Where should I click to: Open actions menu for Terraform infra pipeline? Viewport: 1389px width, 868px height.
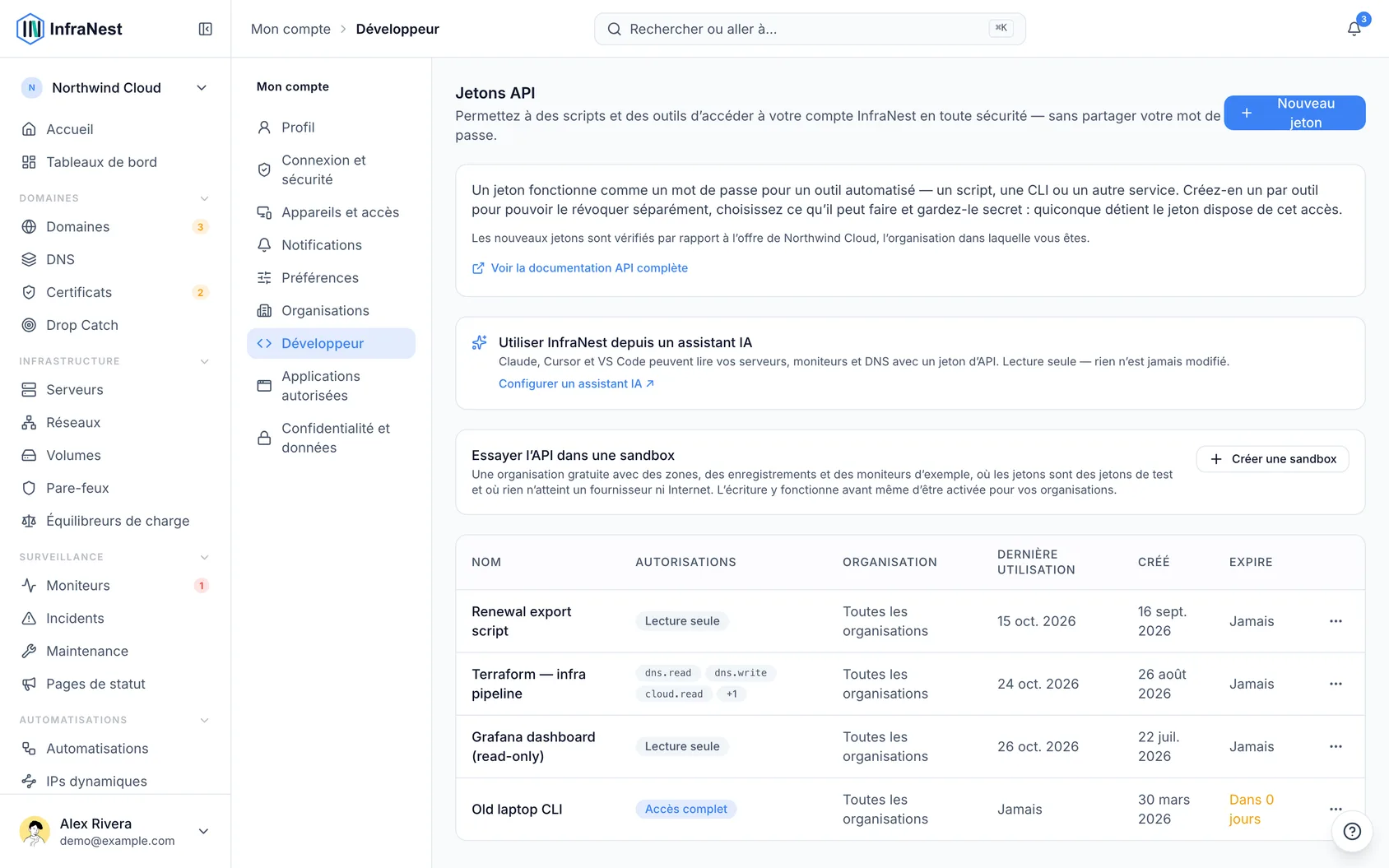1336,684
